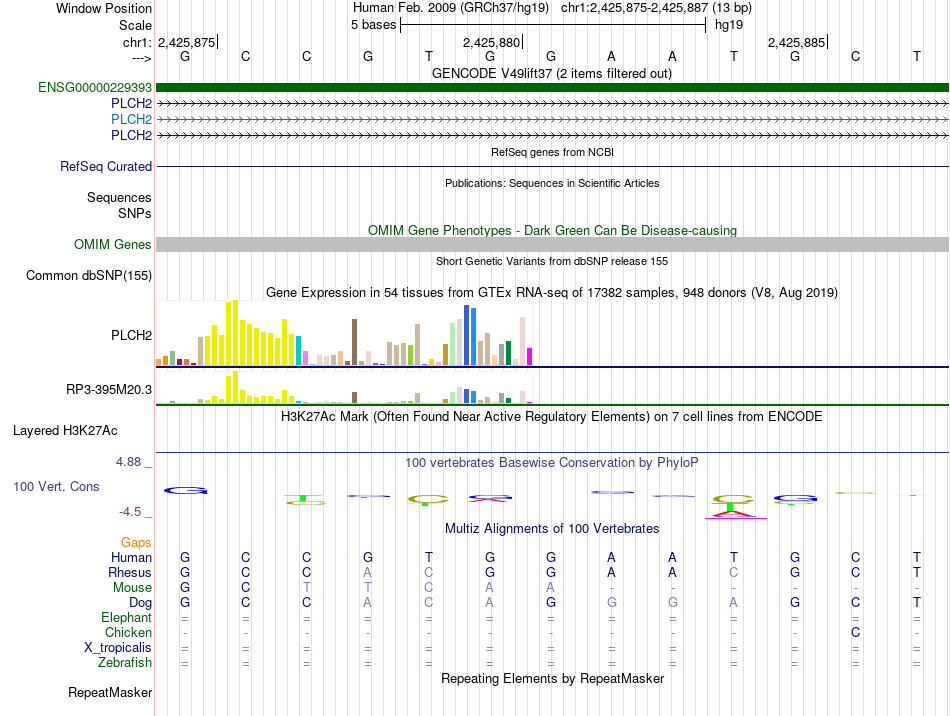This screenshot has height=716, width=950.
Task: Click chr1:2,425,875-2,425,887 position text
Action: point(656,8)
